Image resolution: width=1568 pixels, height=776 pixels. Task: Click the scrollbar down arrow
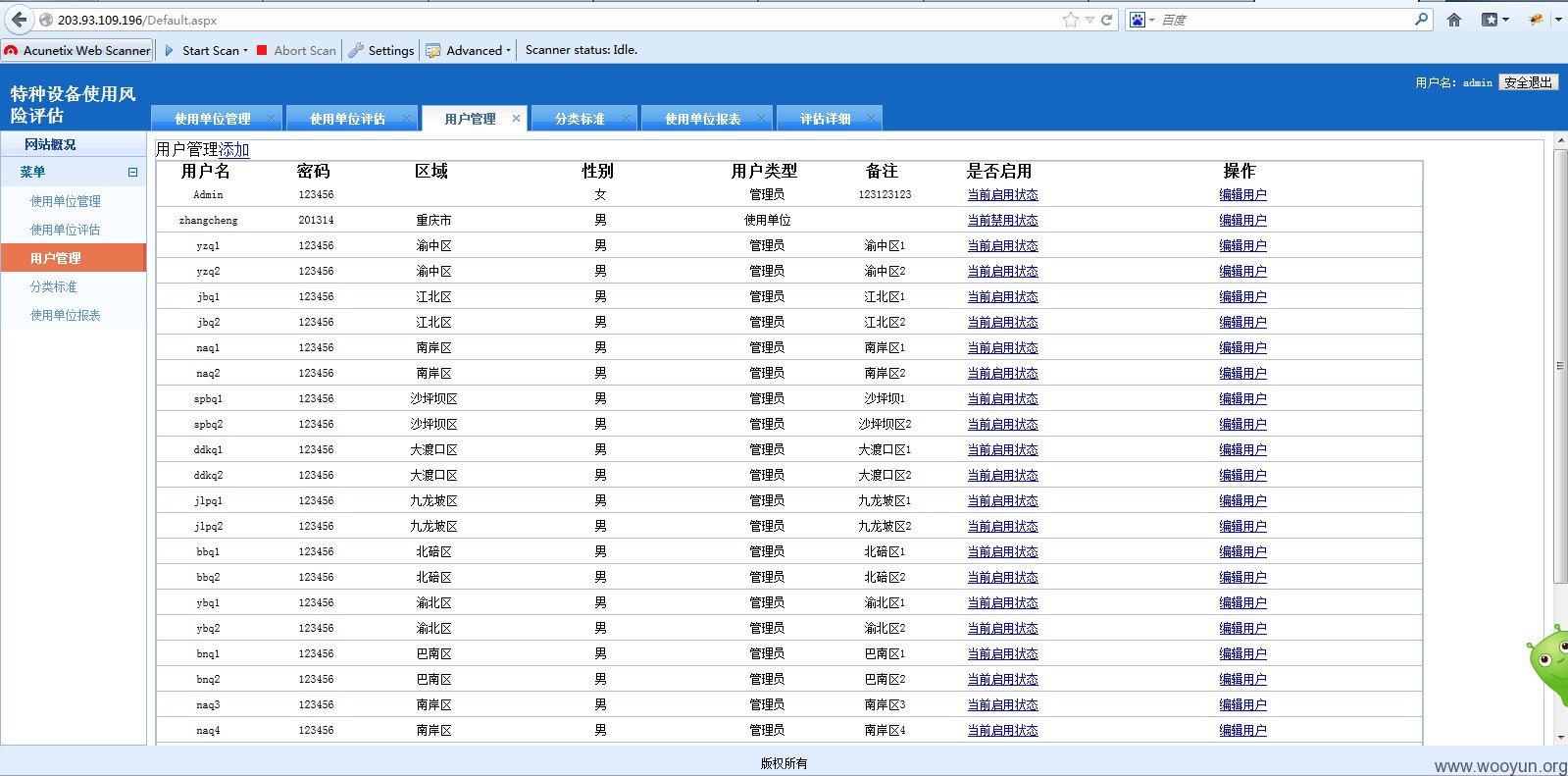point(1560,737)
